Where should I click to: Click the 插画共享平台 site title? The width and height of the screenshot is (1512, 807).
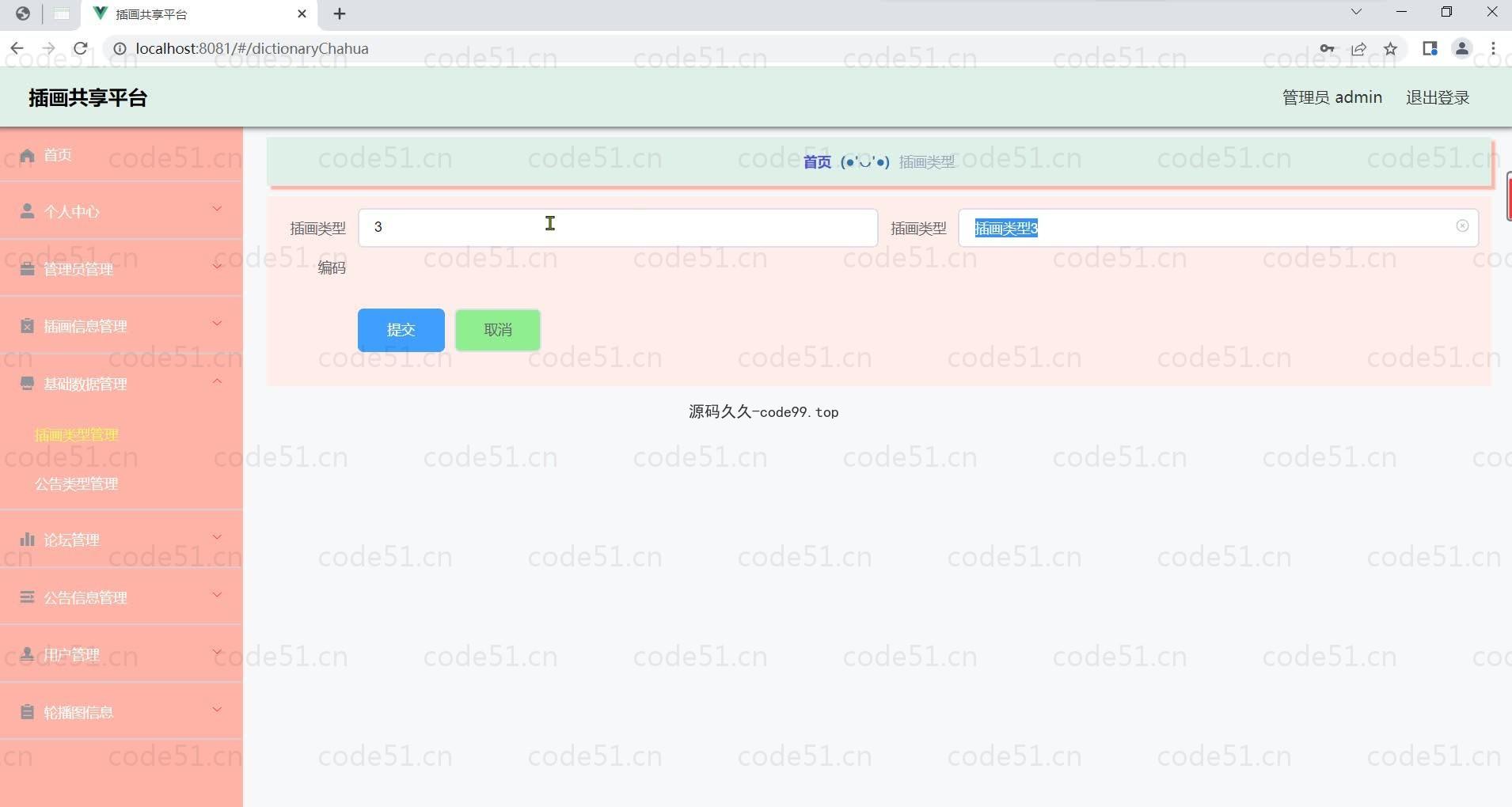(88, 97)
